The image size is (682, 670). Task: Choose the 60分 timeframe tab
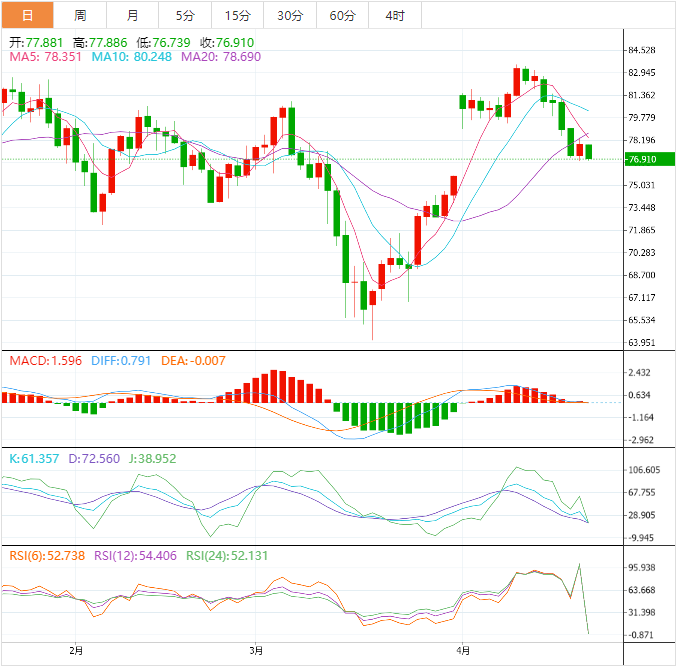pyautogui.click(x=342, y=15)
